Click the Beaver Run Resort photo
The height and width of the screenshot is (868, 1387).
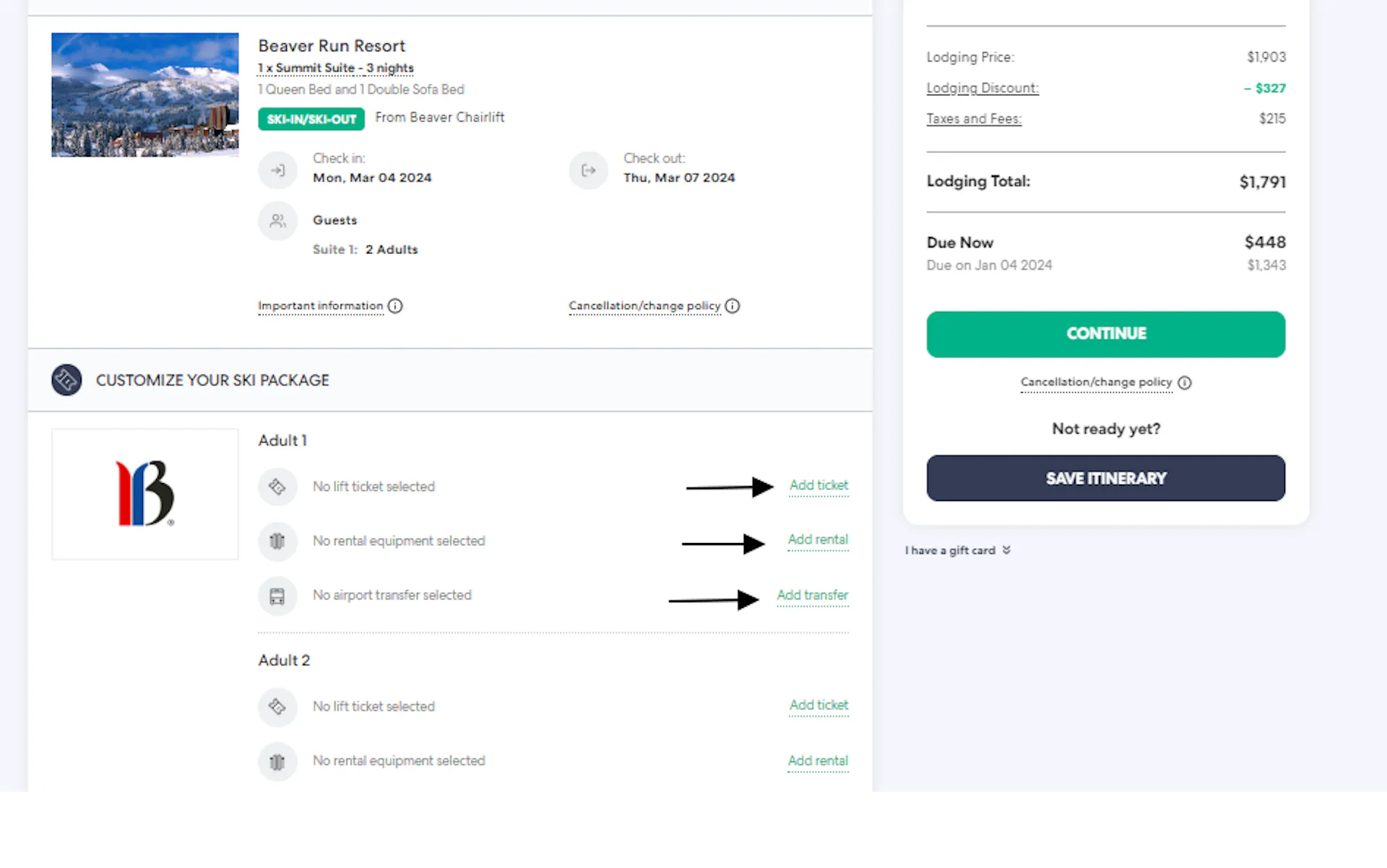tap(144, 95)
